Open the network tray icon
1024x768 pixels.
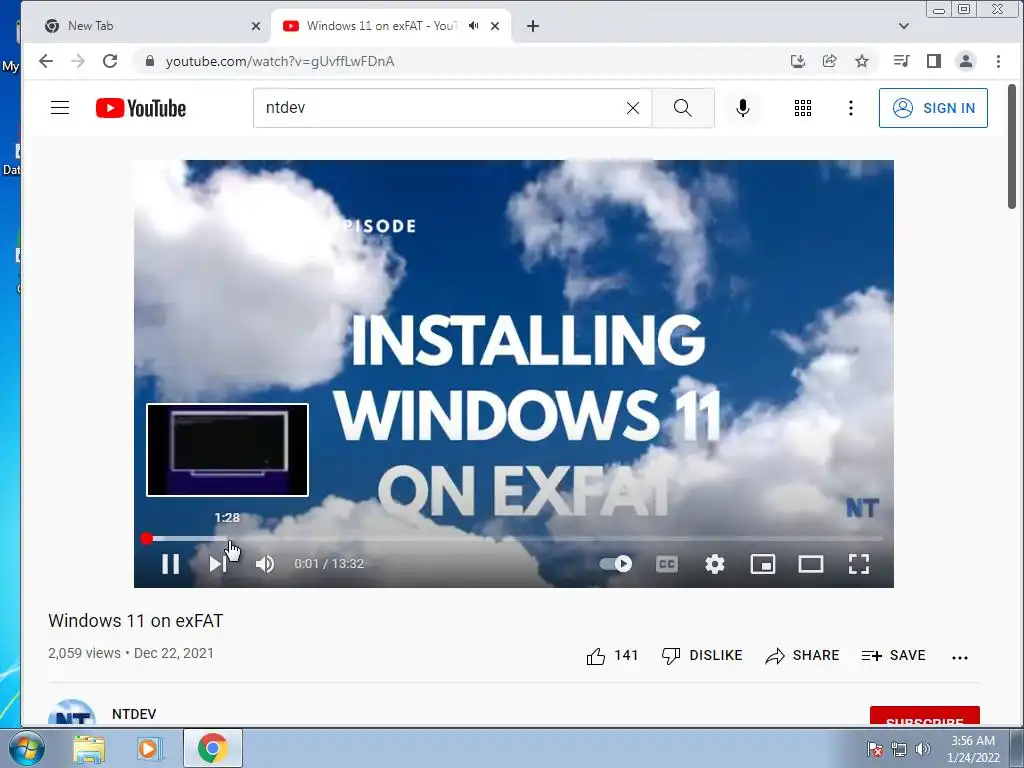[x=899, y=749]
